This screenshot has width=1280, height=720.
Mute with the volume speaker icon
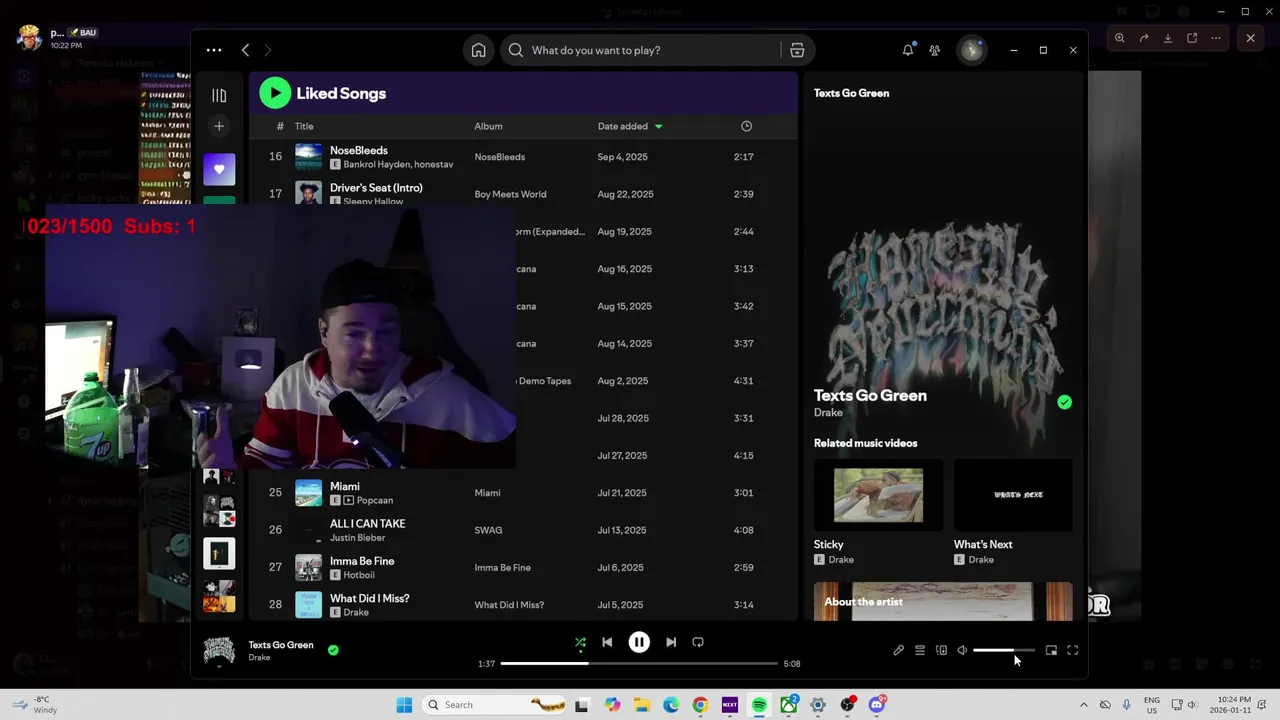coord(962,650)
